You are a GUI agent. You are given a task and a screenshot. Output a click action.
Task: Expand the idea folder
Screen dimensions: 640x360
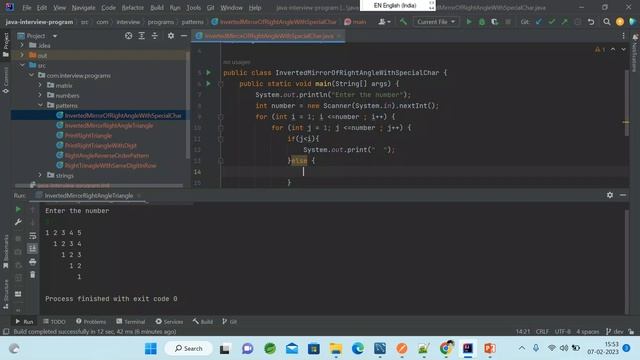(22, 45)
